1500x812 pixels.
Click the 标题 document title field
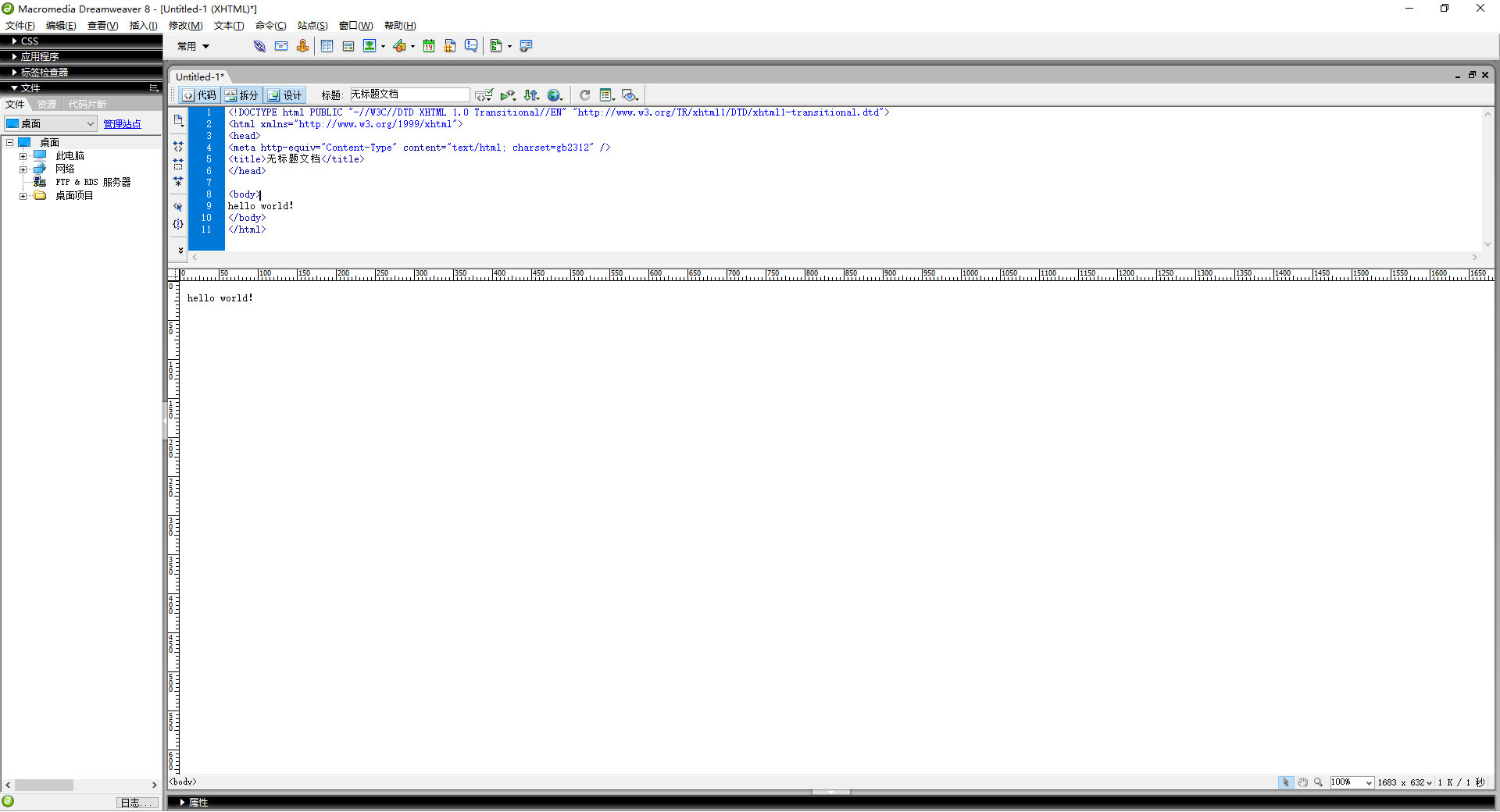409,94
